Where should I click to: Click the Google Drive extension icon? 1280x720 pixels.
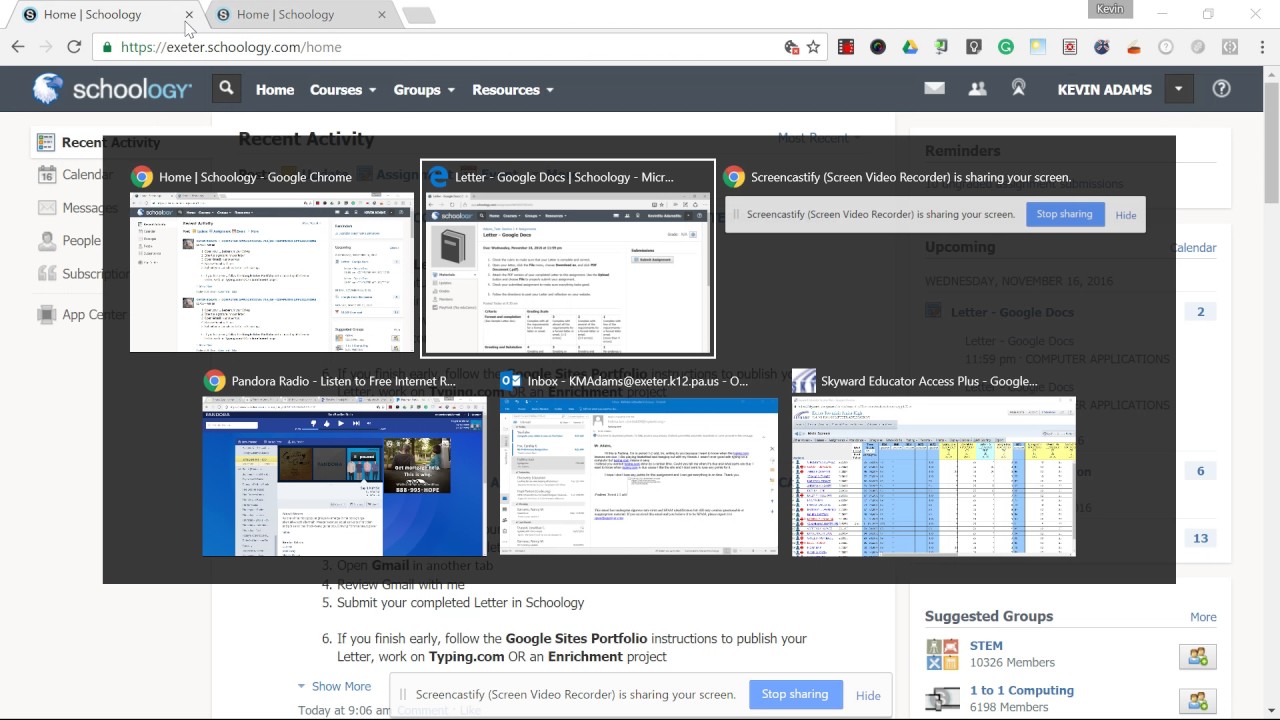[910, 47]
